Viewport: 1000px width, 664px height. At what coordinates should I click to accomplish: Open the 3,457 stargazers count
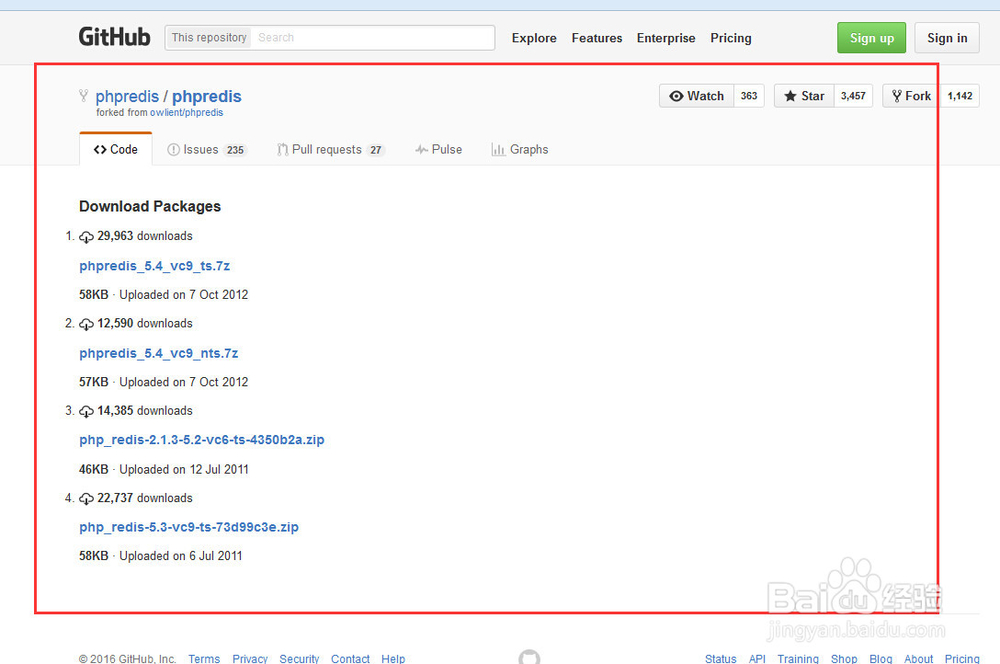click(x=853, y=96)
